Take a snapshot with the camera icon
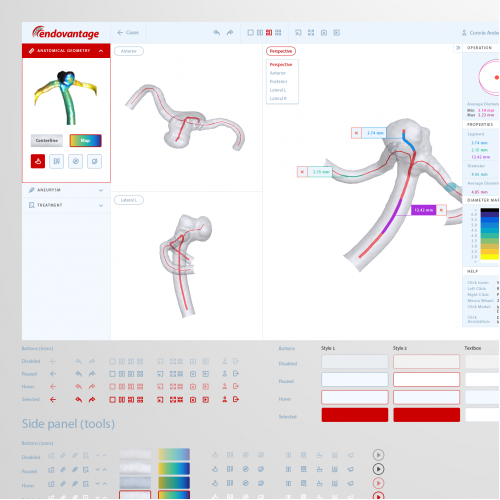 [x=324, y=32]
